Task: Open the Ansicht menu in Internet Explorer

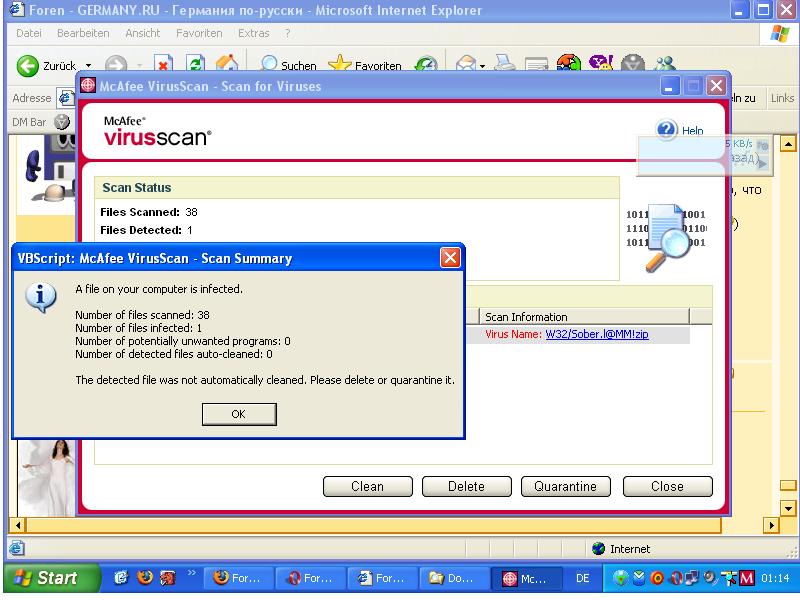Action: pos(143,33)
